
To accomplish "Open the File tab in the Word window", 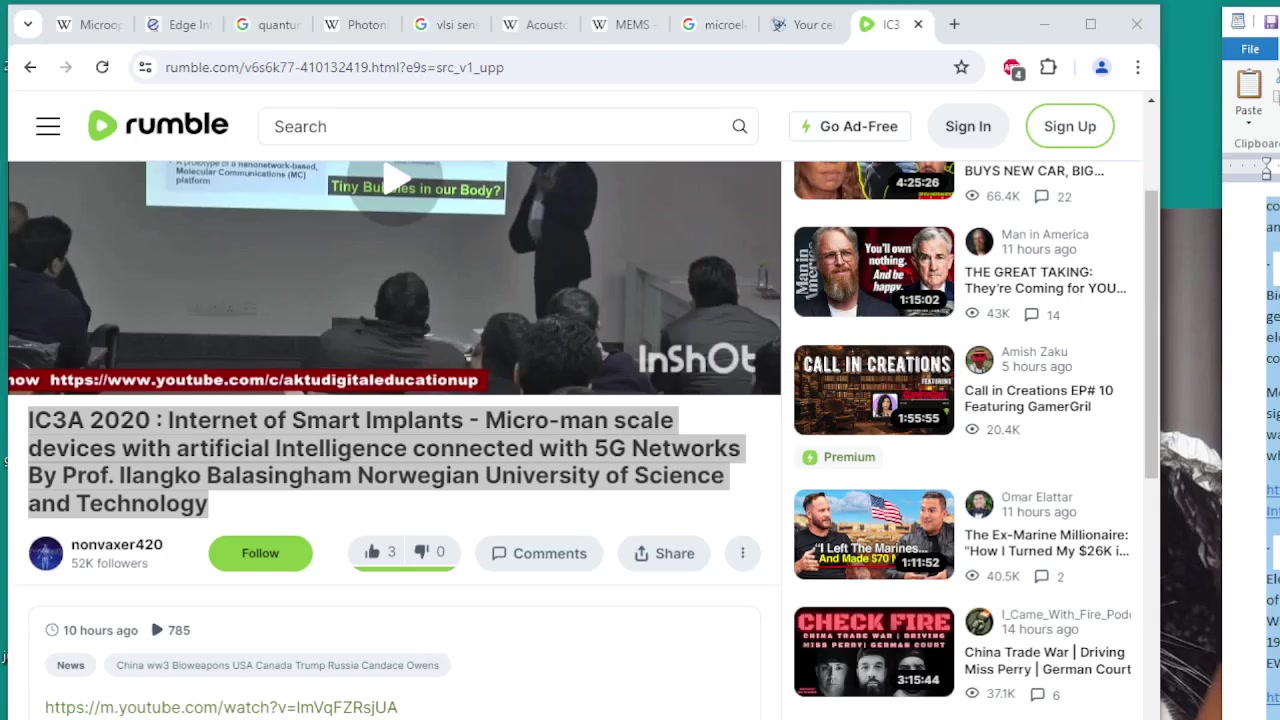I will point(1250,49).
